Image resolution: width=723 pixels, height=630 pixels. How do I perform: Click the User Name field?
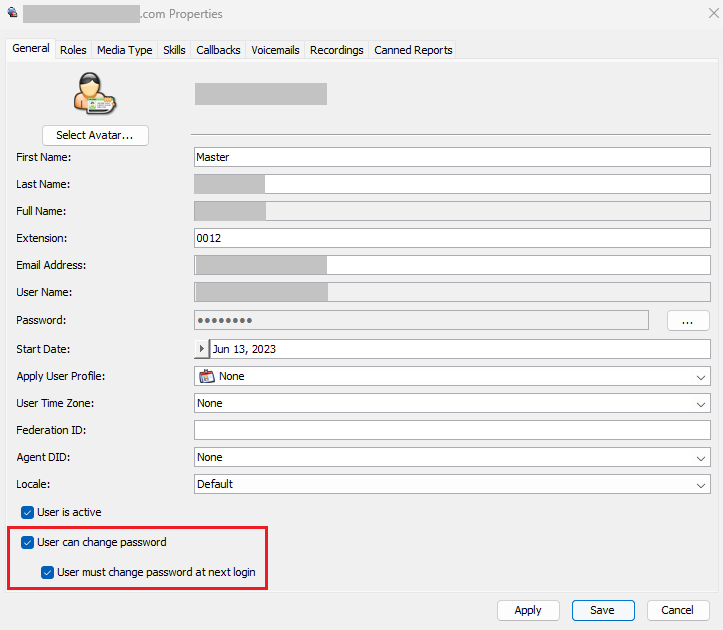pyautogui.click(x=452, y=292)
